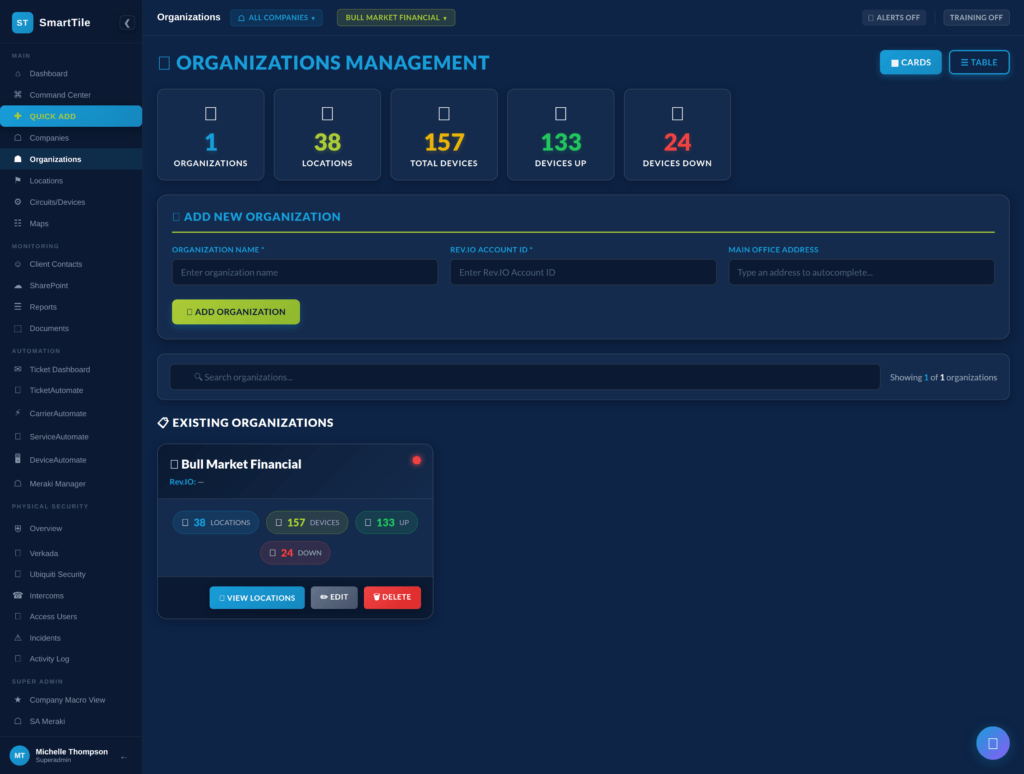Click the DeviceAutomate device icon

[x=18, y=459]
